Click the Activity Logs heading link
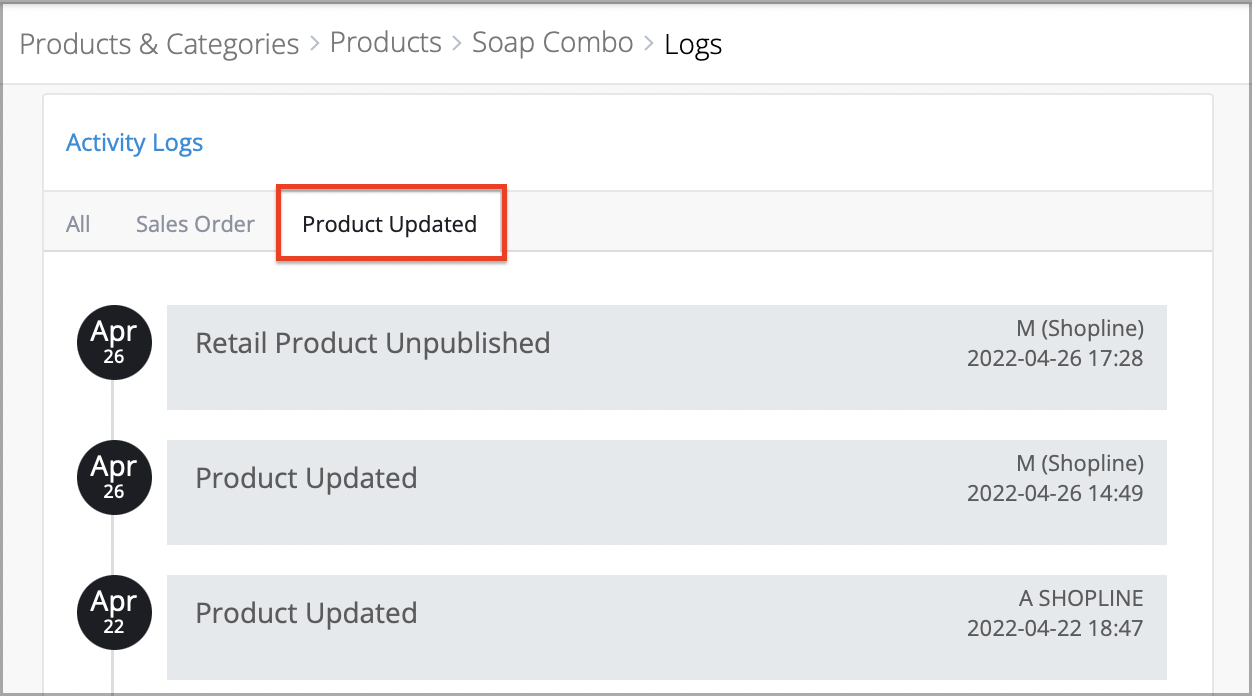 (x=134, y=143)
